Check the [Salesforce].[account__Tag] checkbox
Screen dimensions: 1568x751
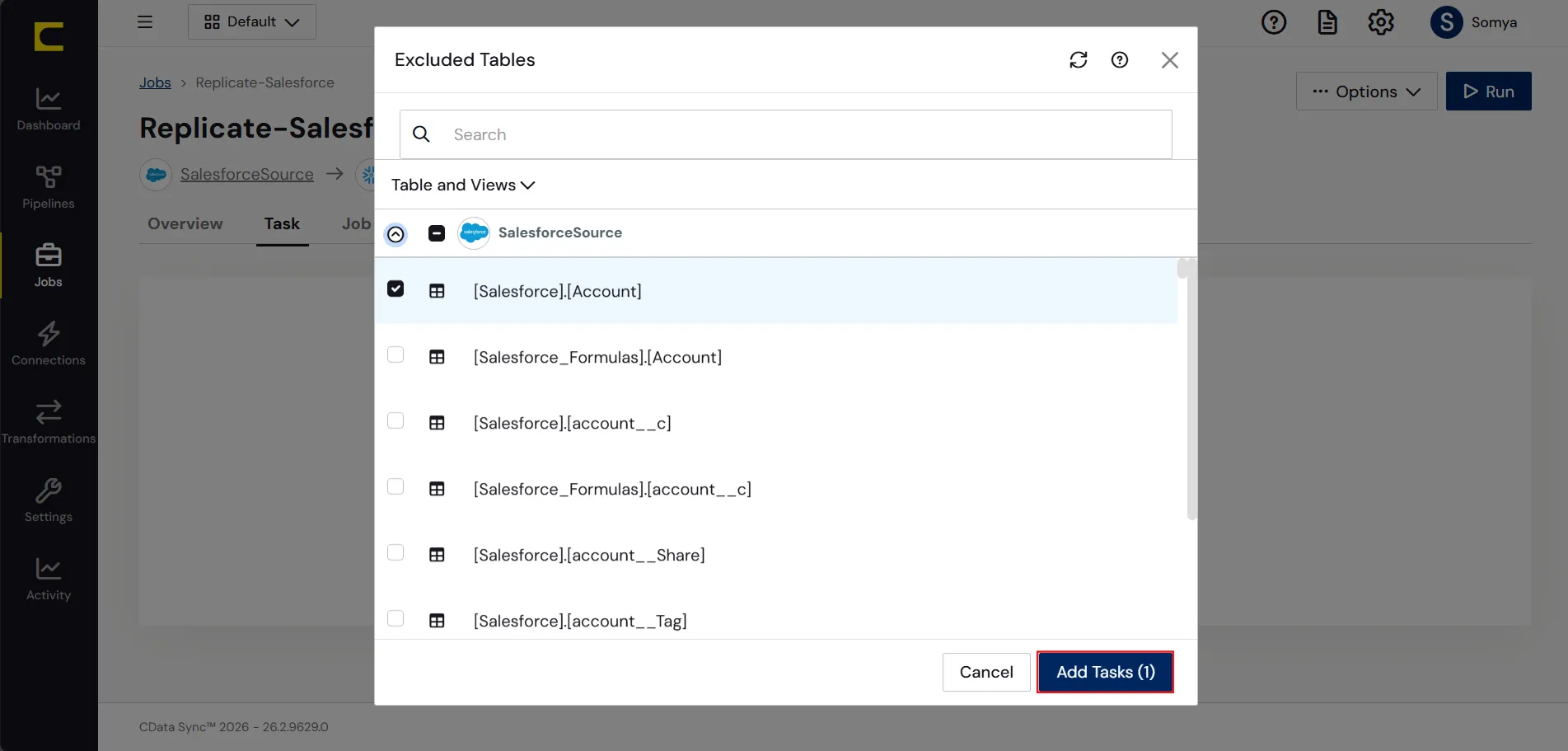(396, 618)
